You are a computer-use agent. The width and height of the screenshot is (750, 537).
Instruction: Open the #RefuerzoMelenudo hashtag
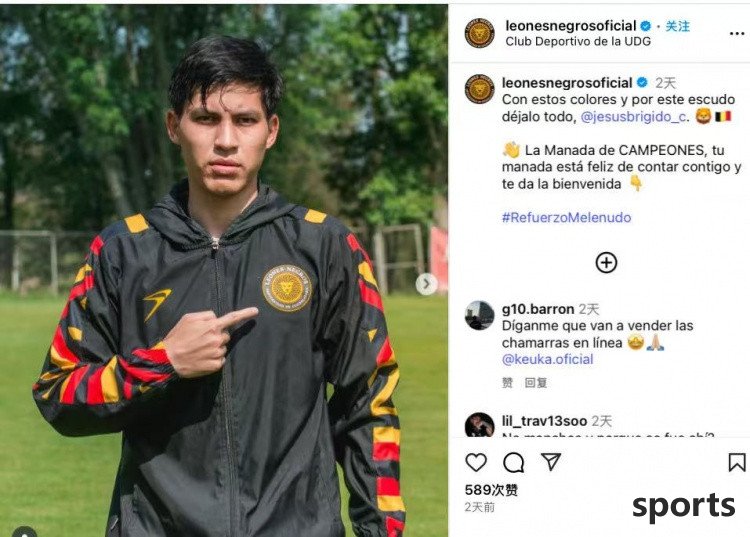point(566,218)
